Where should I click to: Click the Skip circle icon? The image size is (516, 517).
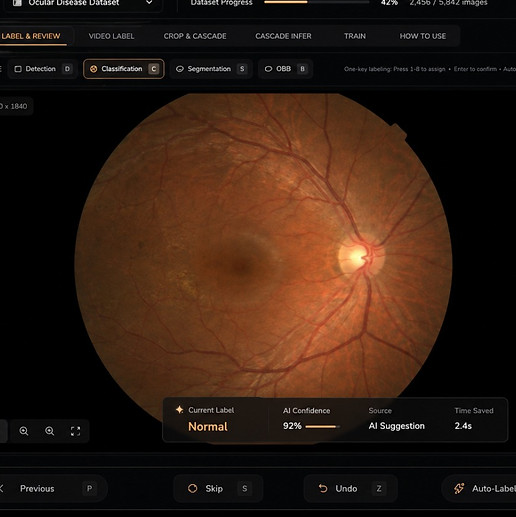(x=193, y=488)
